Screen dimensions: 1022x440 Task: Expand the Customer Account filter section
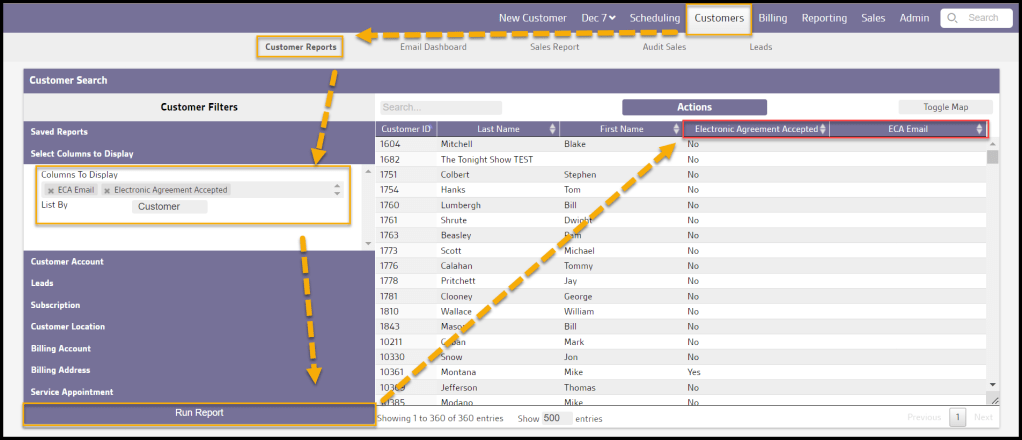67,262
